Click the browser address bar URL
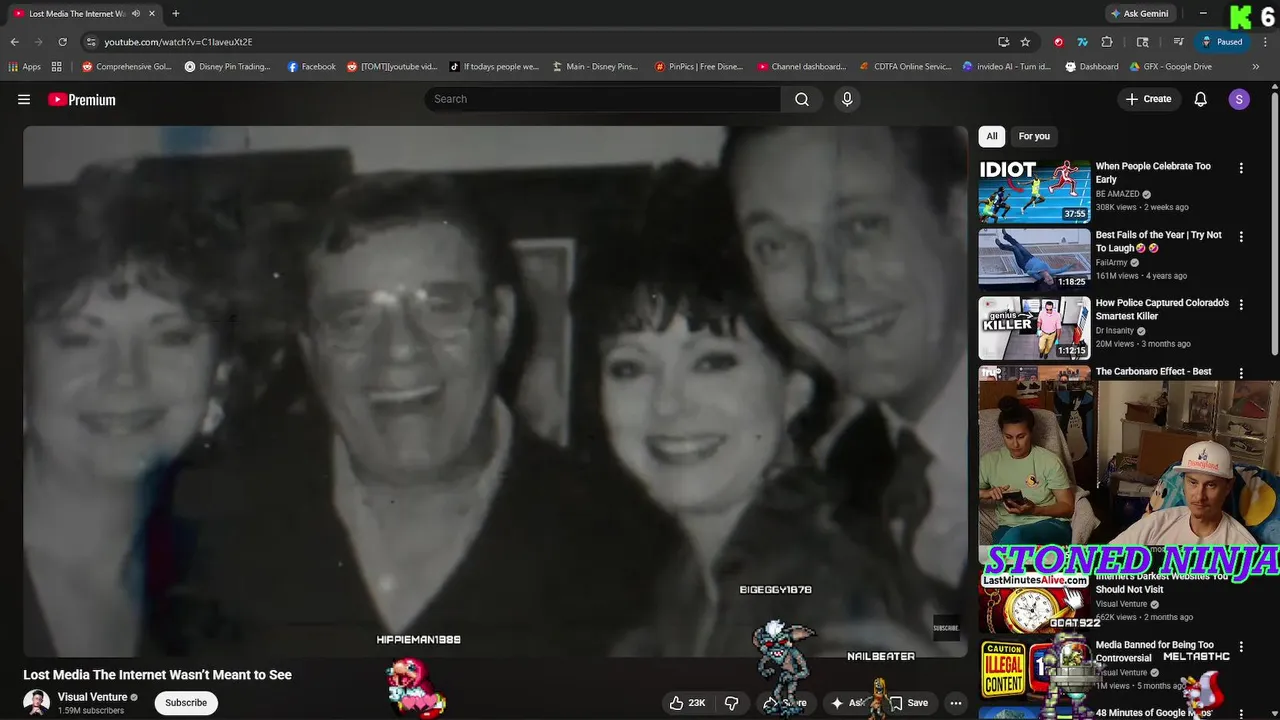 coord(178,42)
